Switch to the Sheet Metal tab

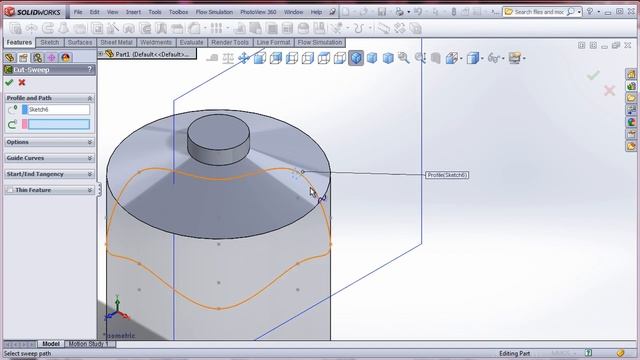116,42
